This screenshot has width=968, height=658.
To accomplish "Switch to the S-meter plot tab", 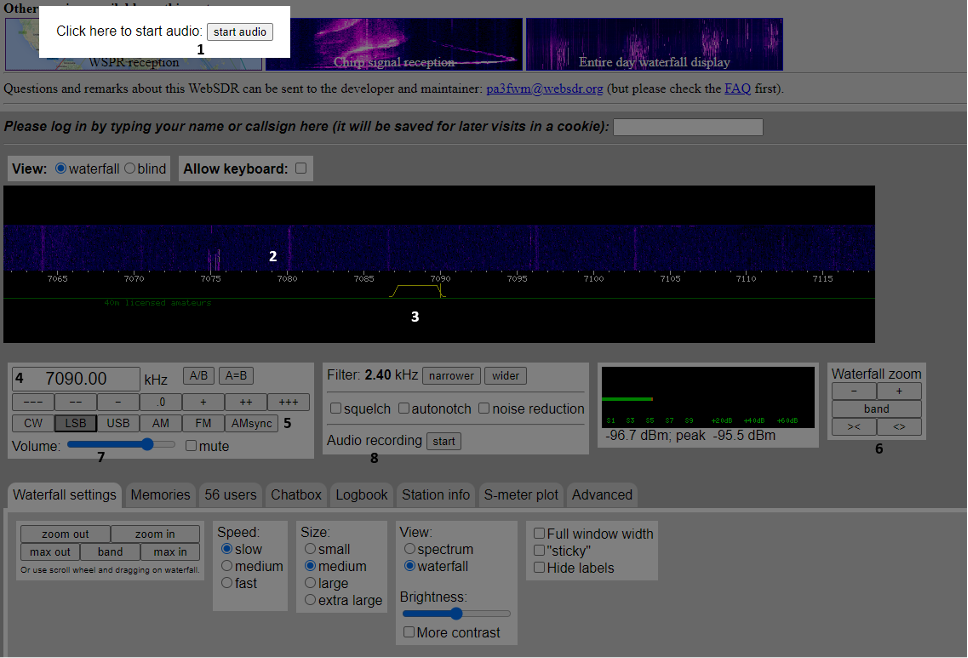I will 520,494.
